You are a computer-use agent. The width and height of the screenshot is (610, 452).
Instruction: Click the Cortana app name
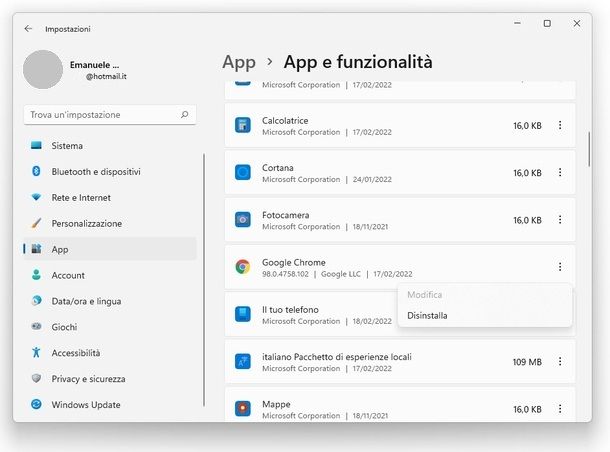278,168
